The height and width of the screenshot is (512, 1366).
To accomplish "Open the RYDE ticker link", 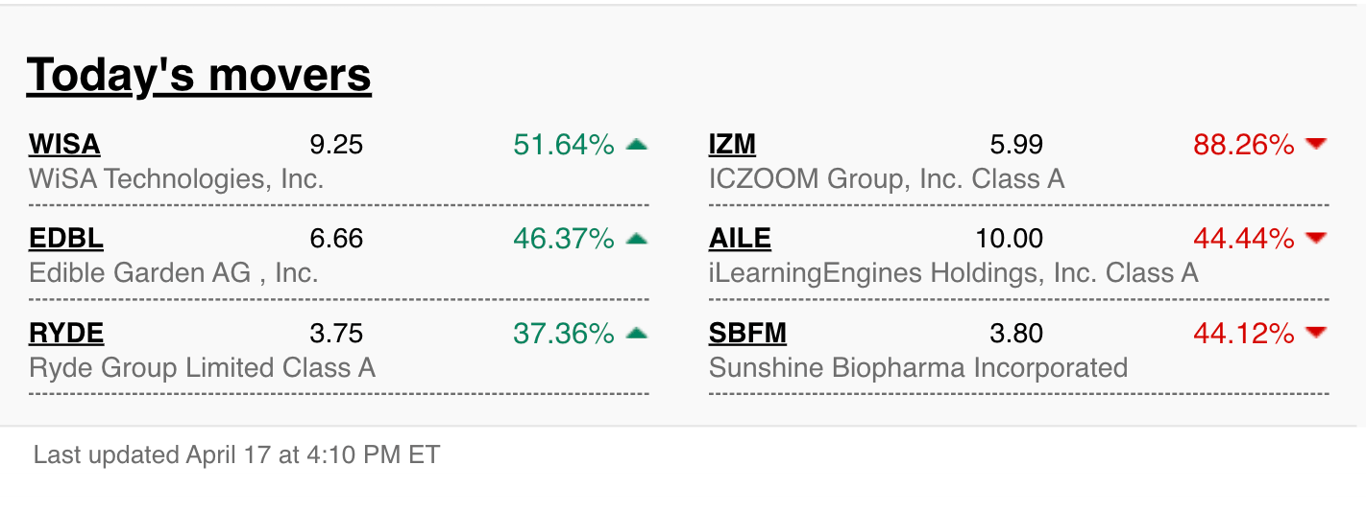I will [x=67, y=333].
